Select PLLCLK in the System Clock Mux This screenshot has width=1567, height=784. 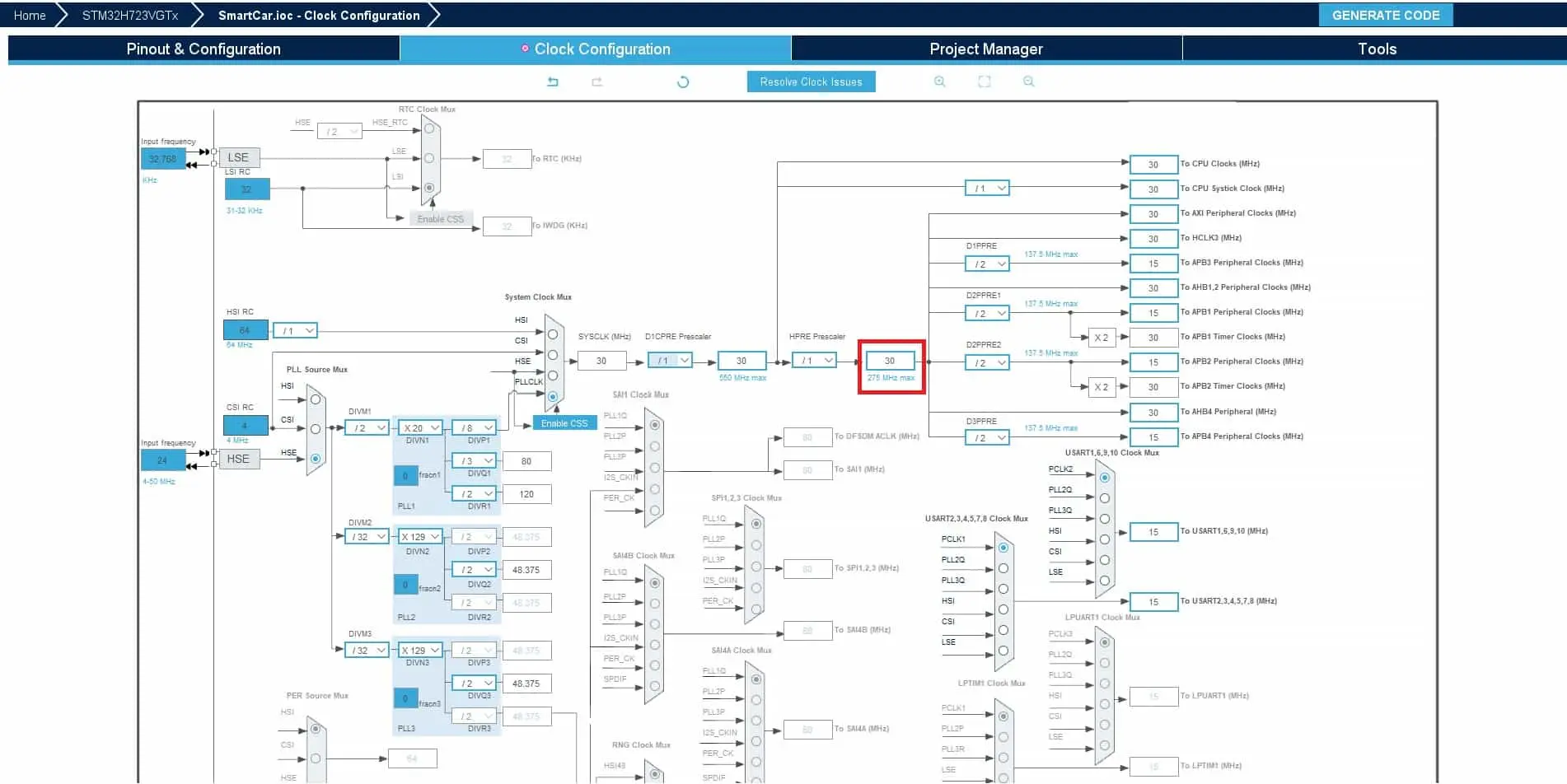pos(553,396)
